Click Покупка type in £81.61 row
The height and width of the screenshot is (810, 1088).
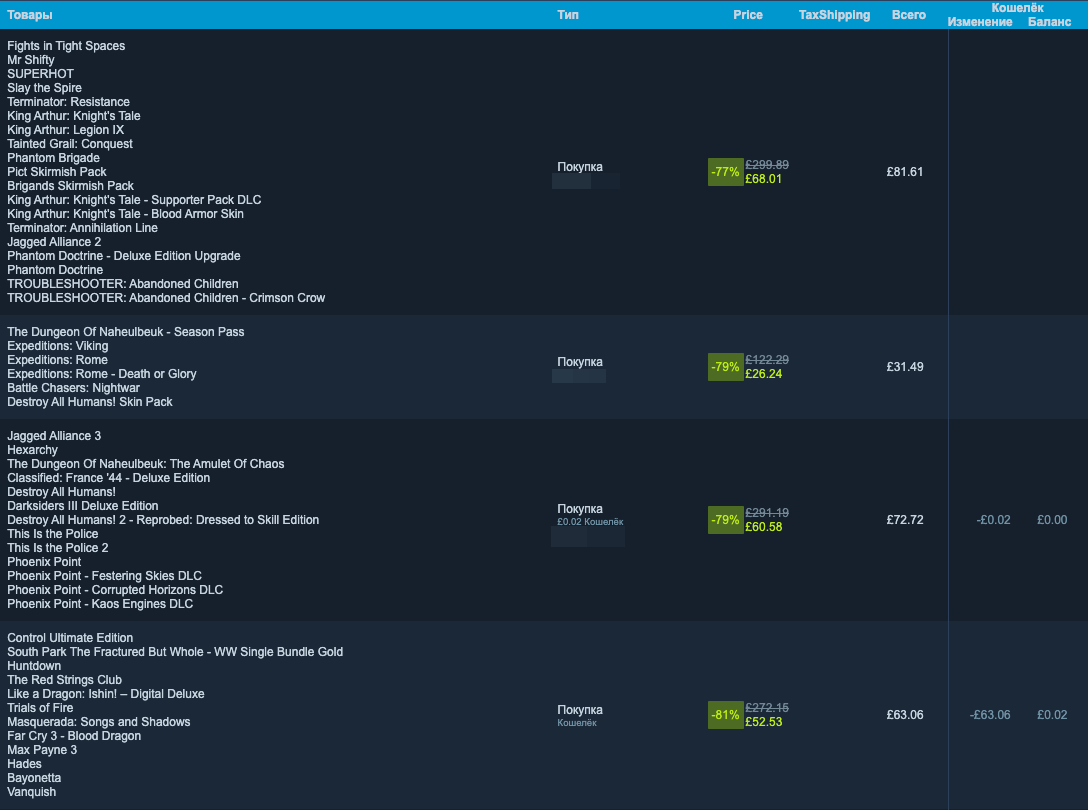(579, 167)
